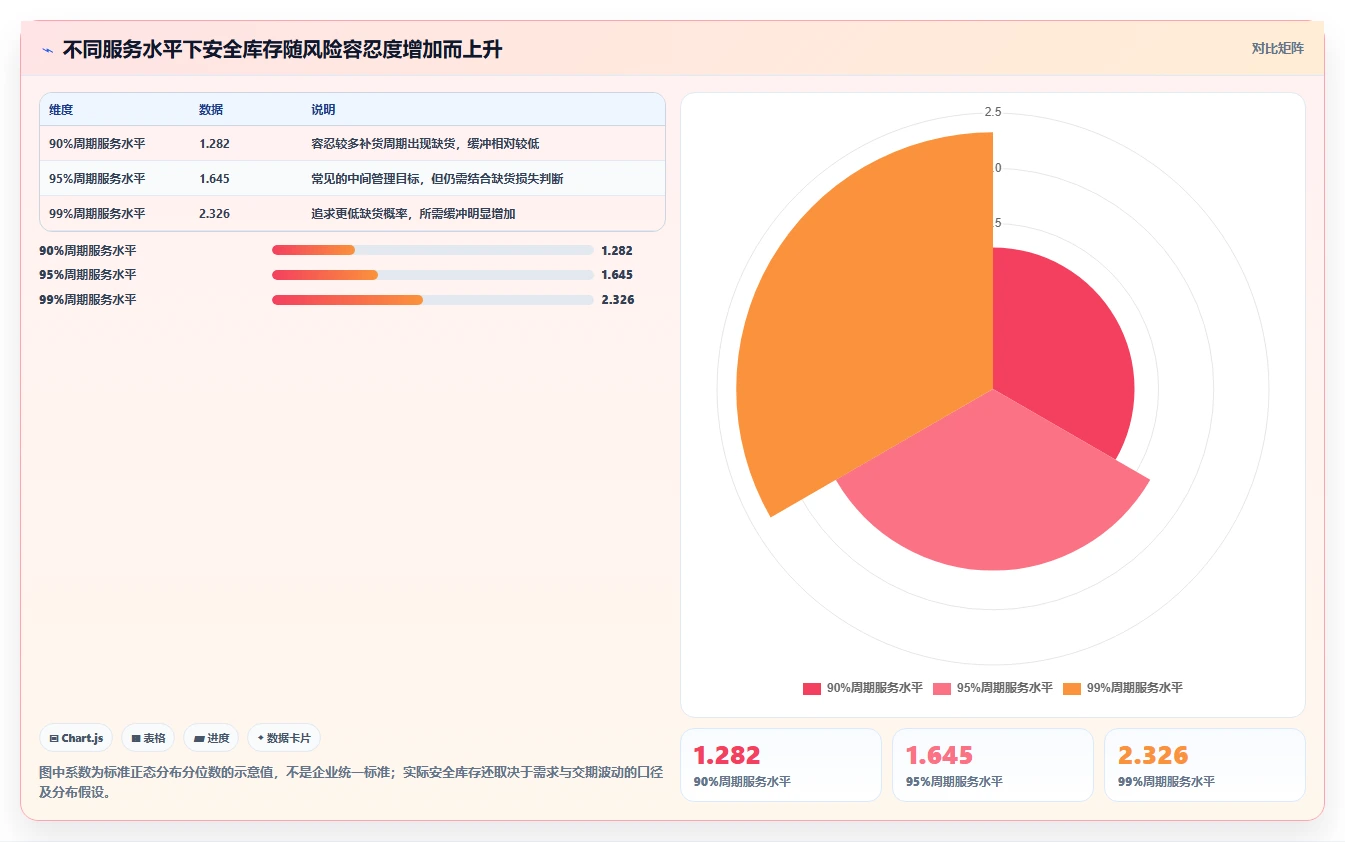This screenshot has width=1345, height=842.
Task: Click progress row label 95%周期服务水平
Action: pyautogui.click(x=88, y=274)
